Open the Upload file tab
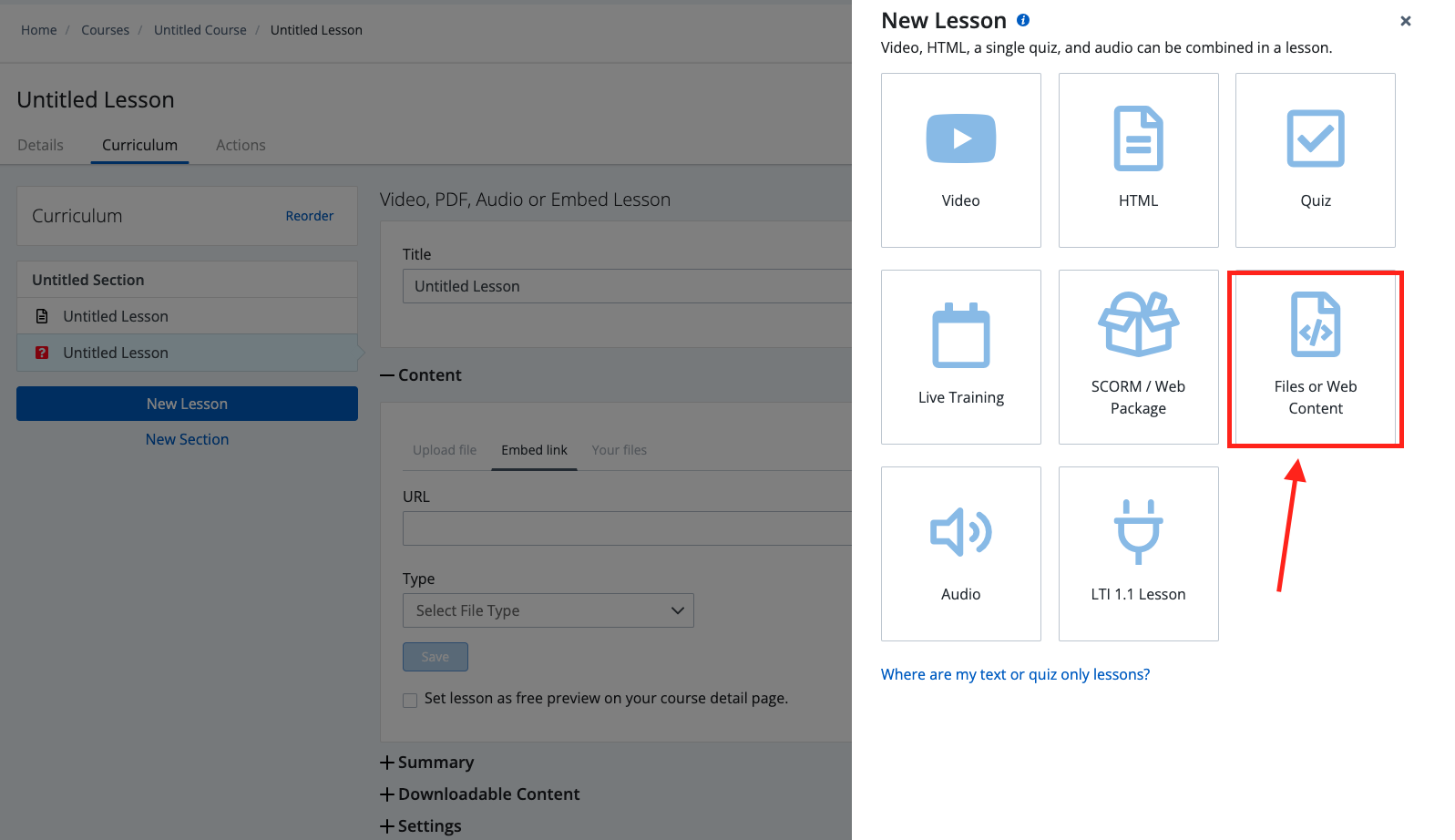The width and height of the screenshot is (1455, 840). pos(445,450)
